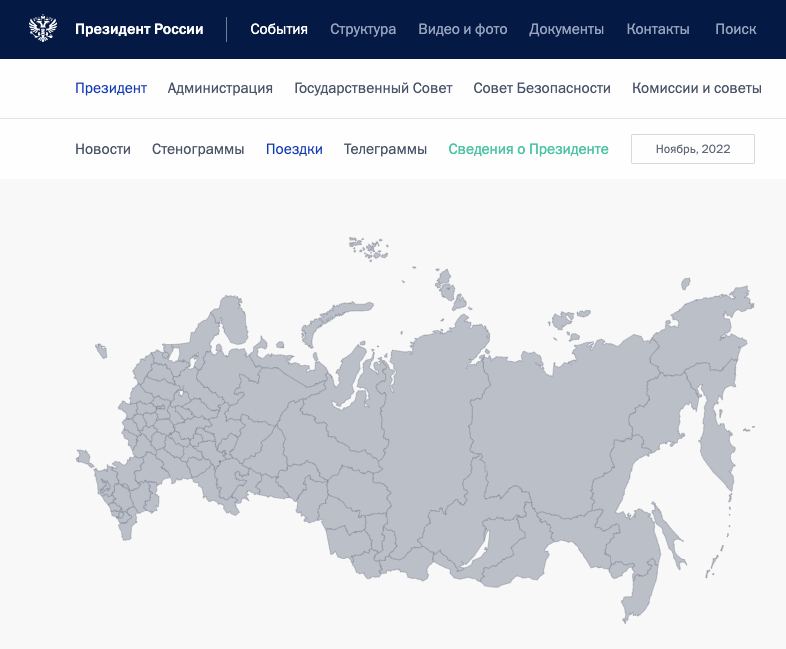Open the Стенограммы section

(198, 149)
